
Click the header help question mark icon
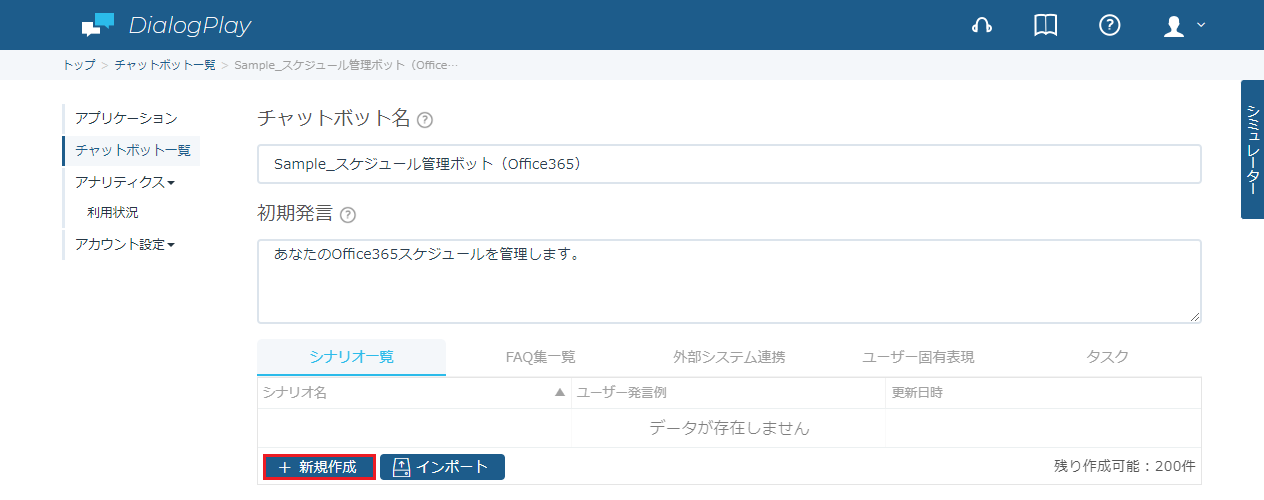pos(1109,26)
